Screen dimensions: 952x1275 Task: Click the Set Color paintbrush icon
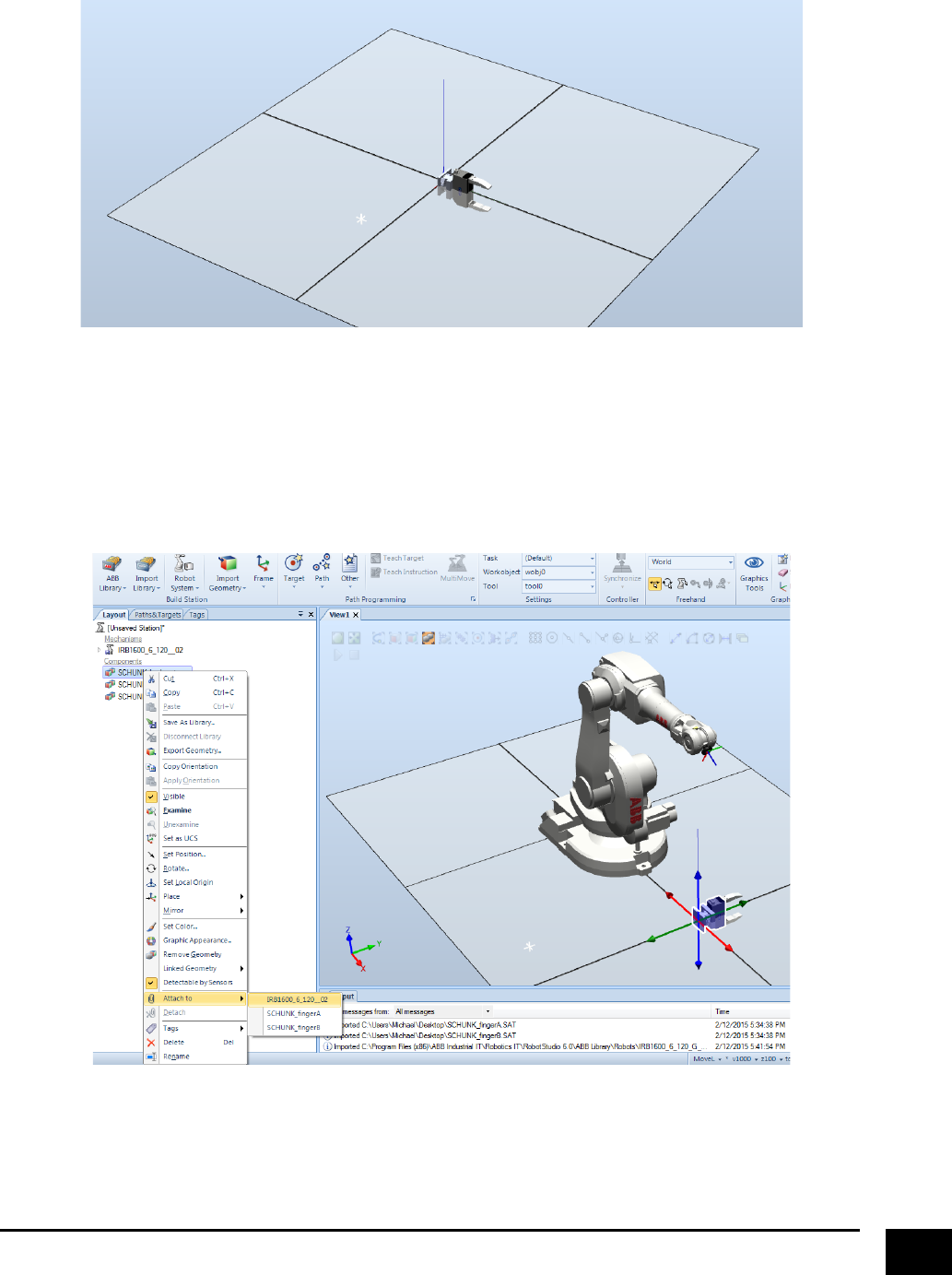151,927
